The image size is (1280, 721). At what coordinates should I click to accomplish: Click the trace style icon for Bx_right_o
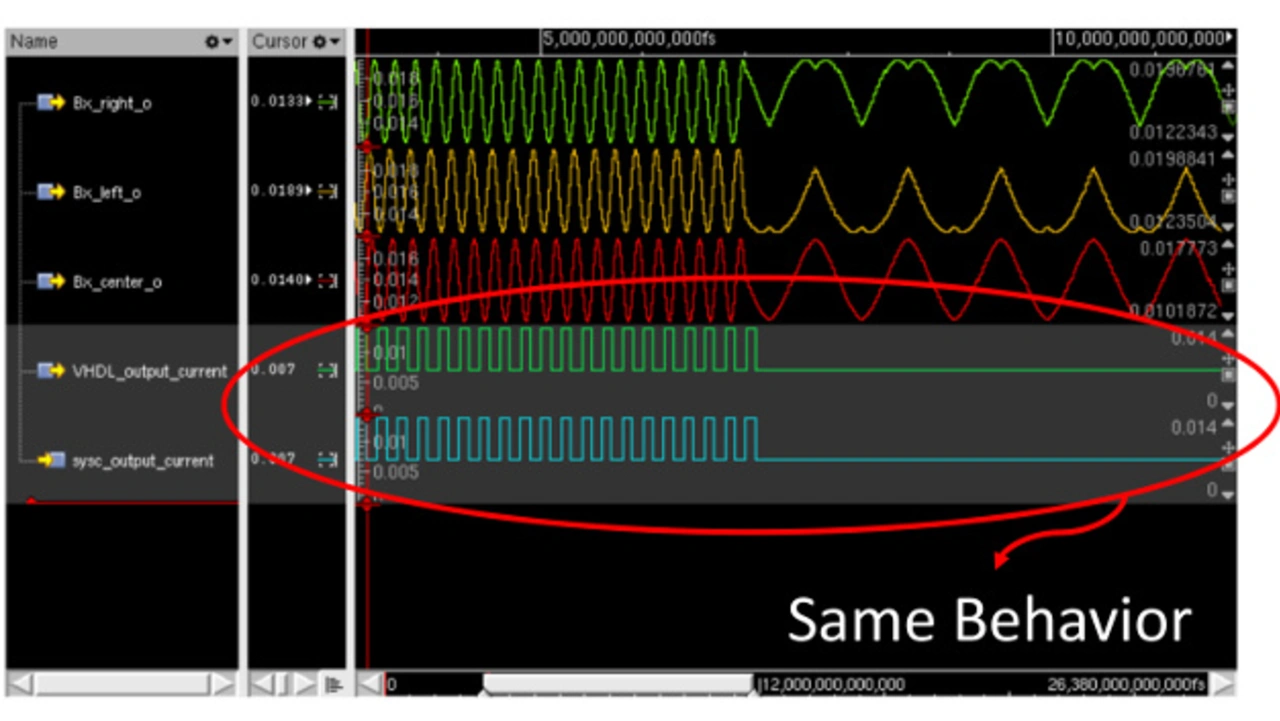pyautogui.click(x=327, y=103)
